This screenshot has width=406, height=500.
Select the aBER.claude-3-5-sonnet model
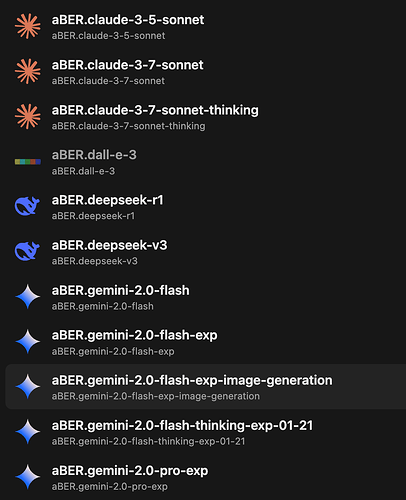click(x=206, y=26)
